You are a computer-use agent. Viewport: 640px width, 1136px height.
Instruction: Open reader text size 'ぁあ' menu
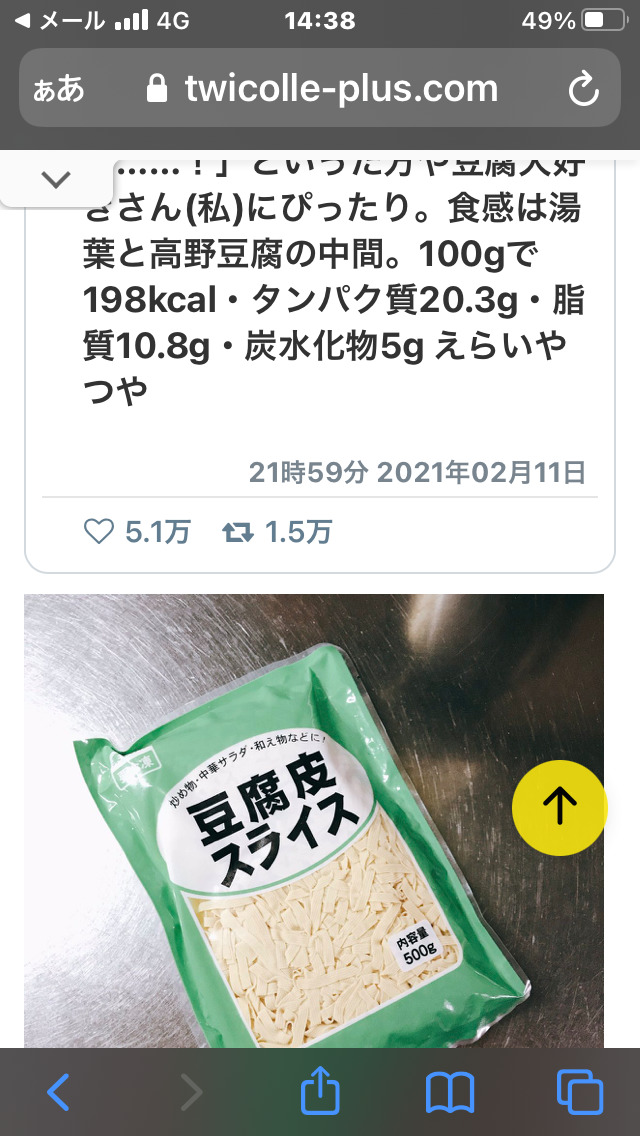click(59, 90)
